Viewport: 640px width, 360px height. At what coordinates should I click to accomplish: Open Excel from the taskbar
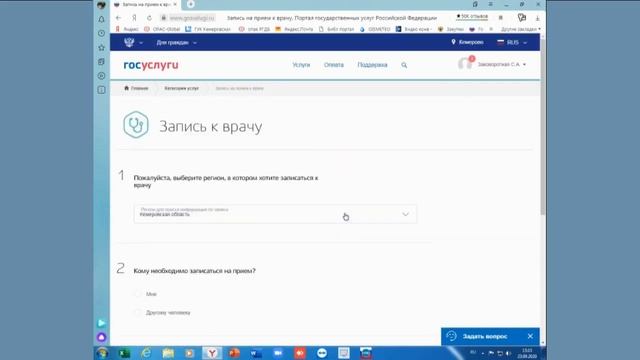click(x=124, y=353)
